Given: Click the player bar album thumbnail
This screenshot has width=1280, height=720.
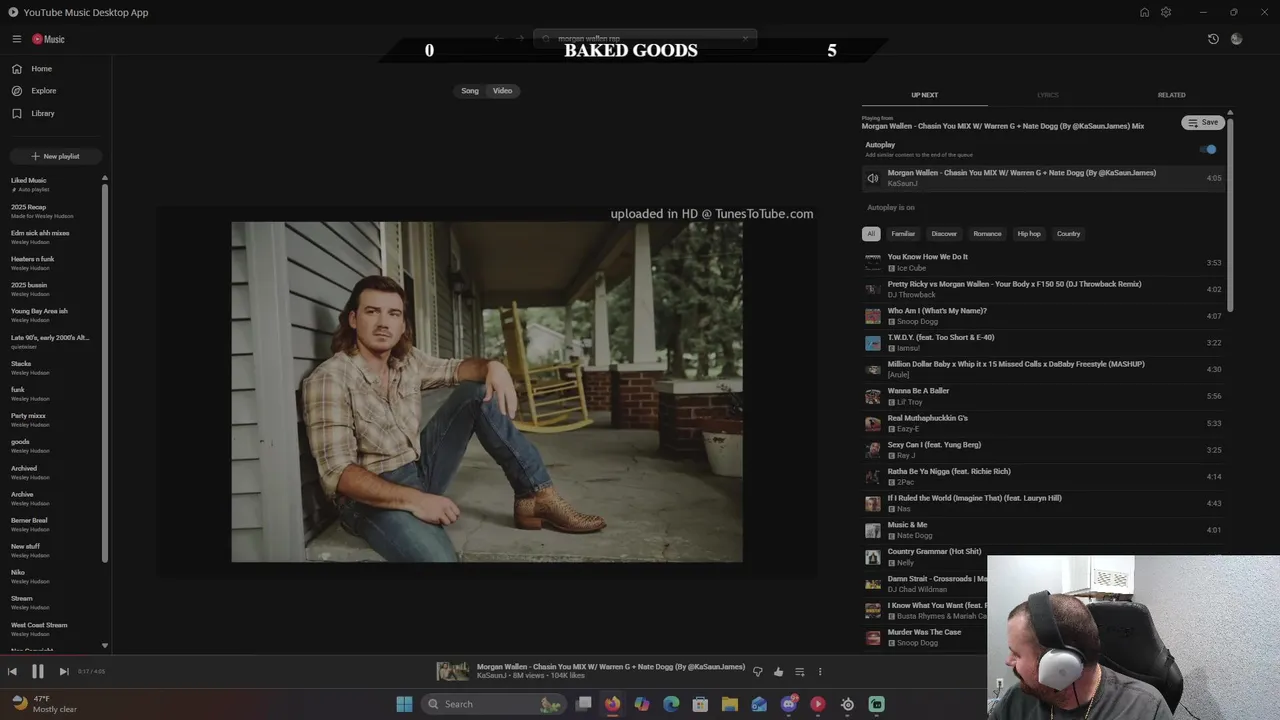Looking at the screenshot, I should tap(453, 671).
